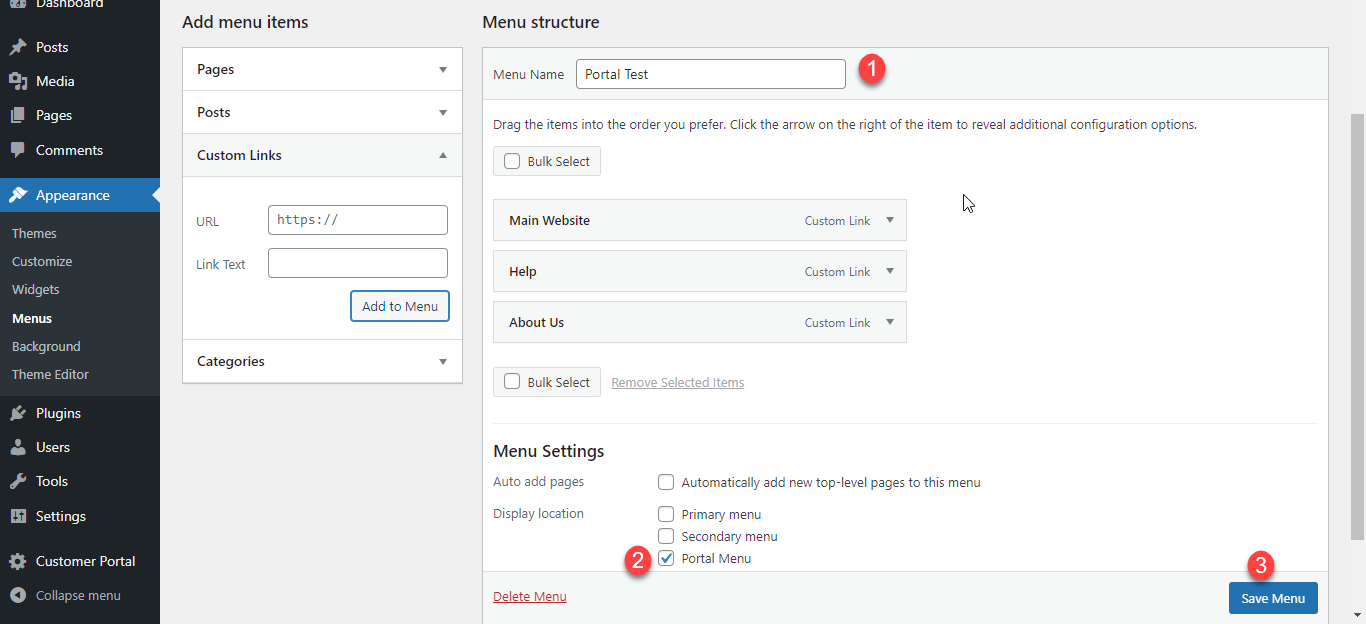The width and height of the screenshot is (1366, 624).
Task: Enable Primary menu display location
Action: 666,514
